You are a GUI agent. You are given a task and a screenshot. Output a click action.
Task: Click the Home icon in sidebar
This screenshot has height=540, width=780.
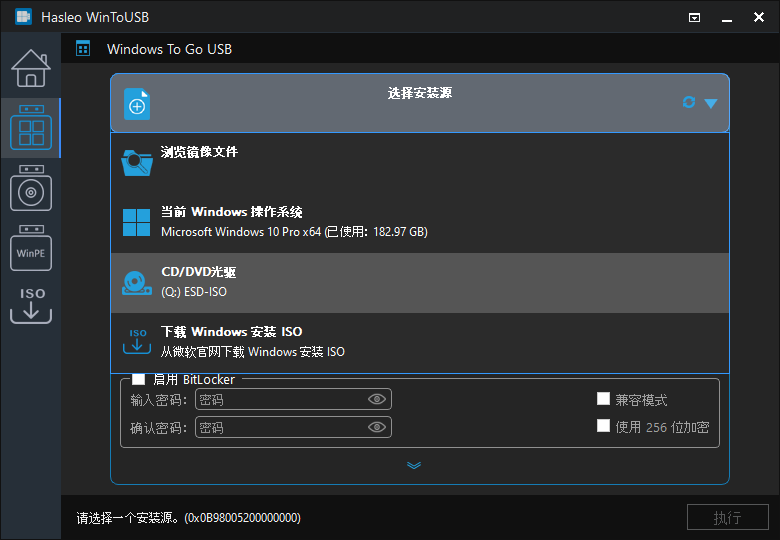tap(30, 67)
